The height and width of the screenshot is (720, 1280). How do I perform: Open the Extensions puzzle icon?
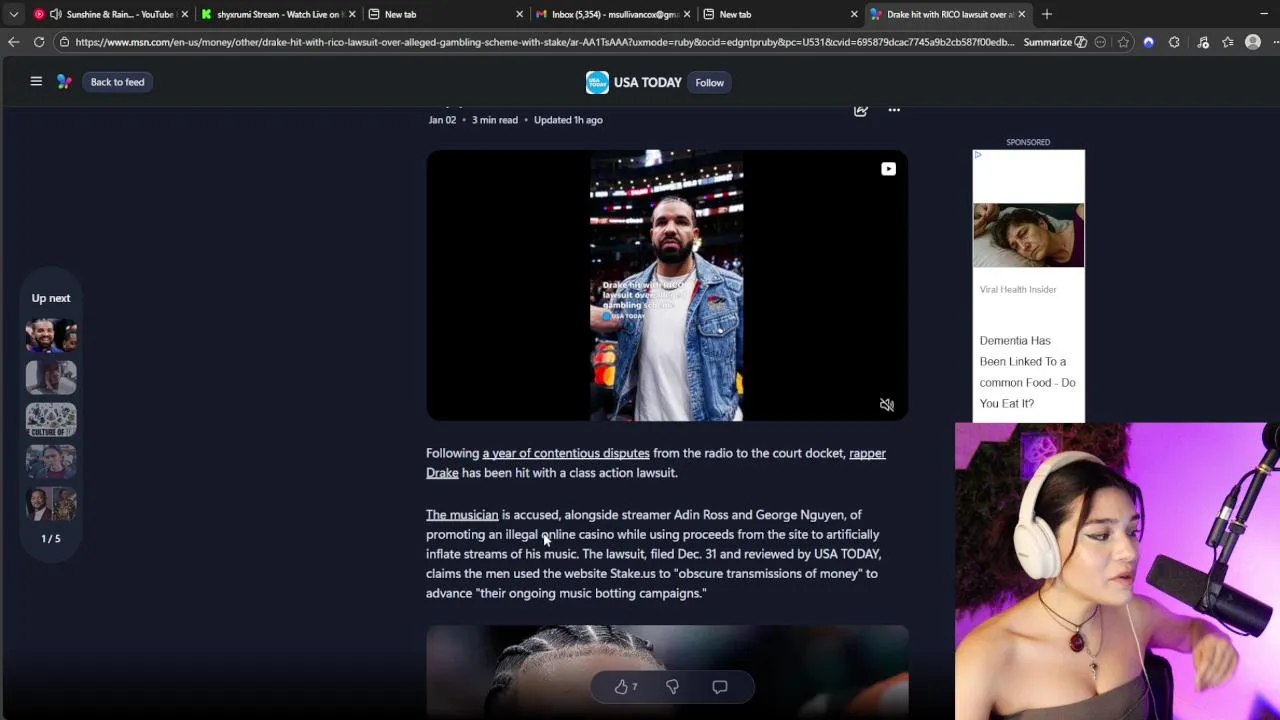pos(1174,42)
